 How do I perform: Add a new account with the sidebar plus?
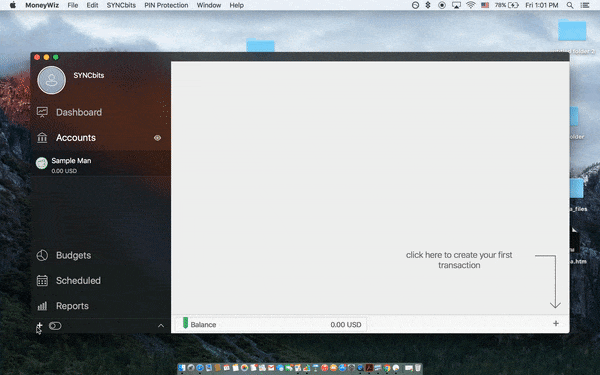(39, 326)
